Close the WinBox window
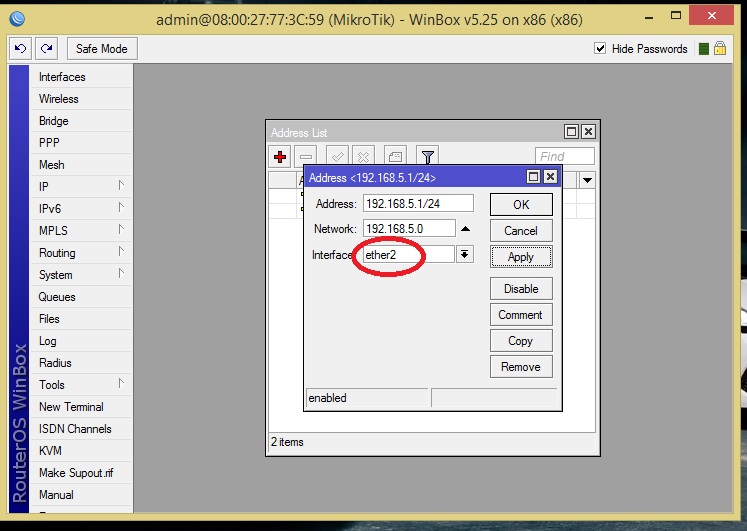Screen dimensions: 747x531 [x=712, y=16]
